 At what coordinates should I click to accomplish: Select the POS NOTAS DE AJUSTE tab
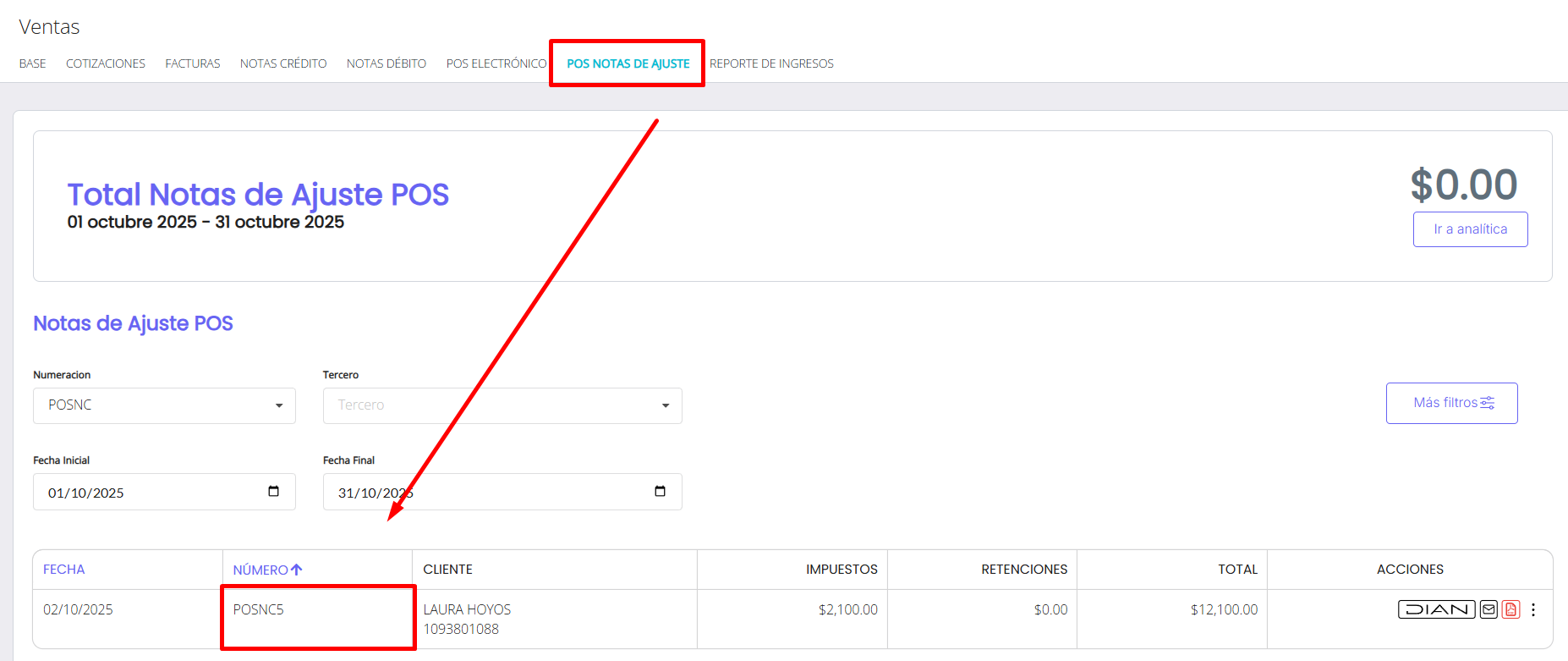[x=628, y=63]
